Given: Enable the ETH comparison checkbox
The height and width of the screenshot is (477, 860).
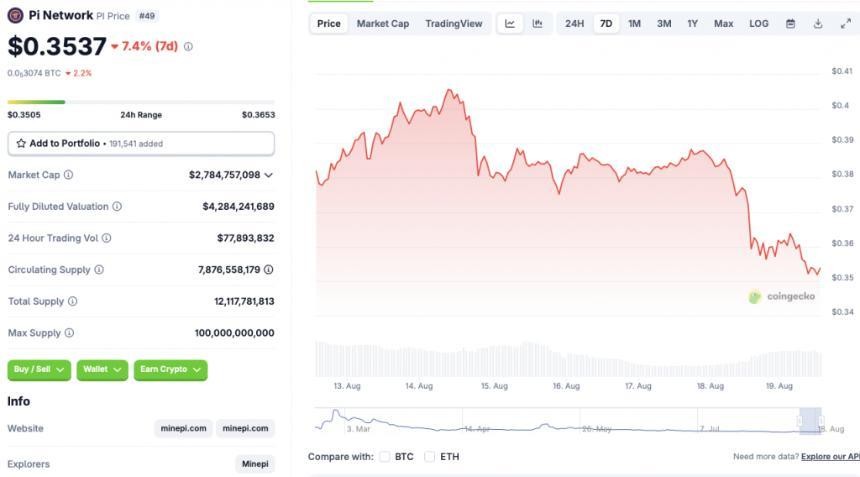Looking at the screenshot, I should pyautogui.click(x=430, y=457).
